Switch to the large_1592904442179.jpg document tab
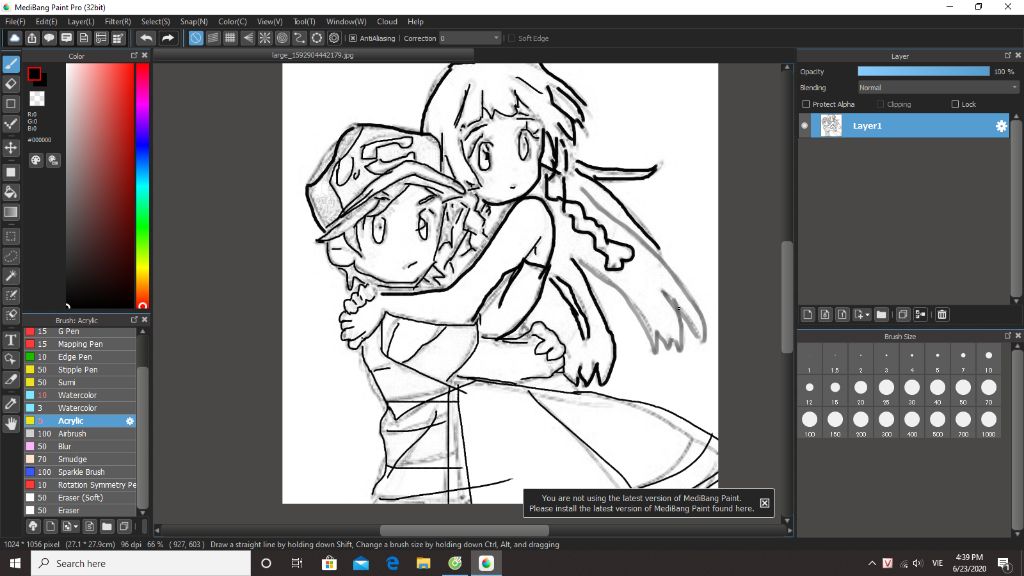 click(x=313, y=56)
